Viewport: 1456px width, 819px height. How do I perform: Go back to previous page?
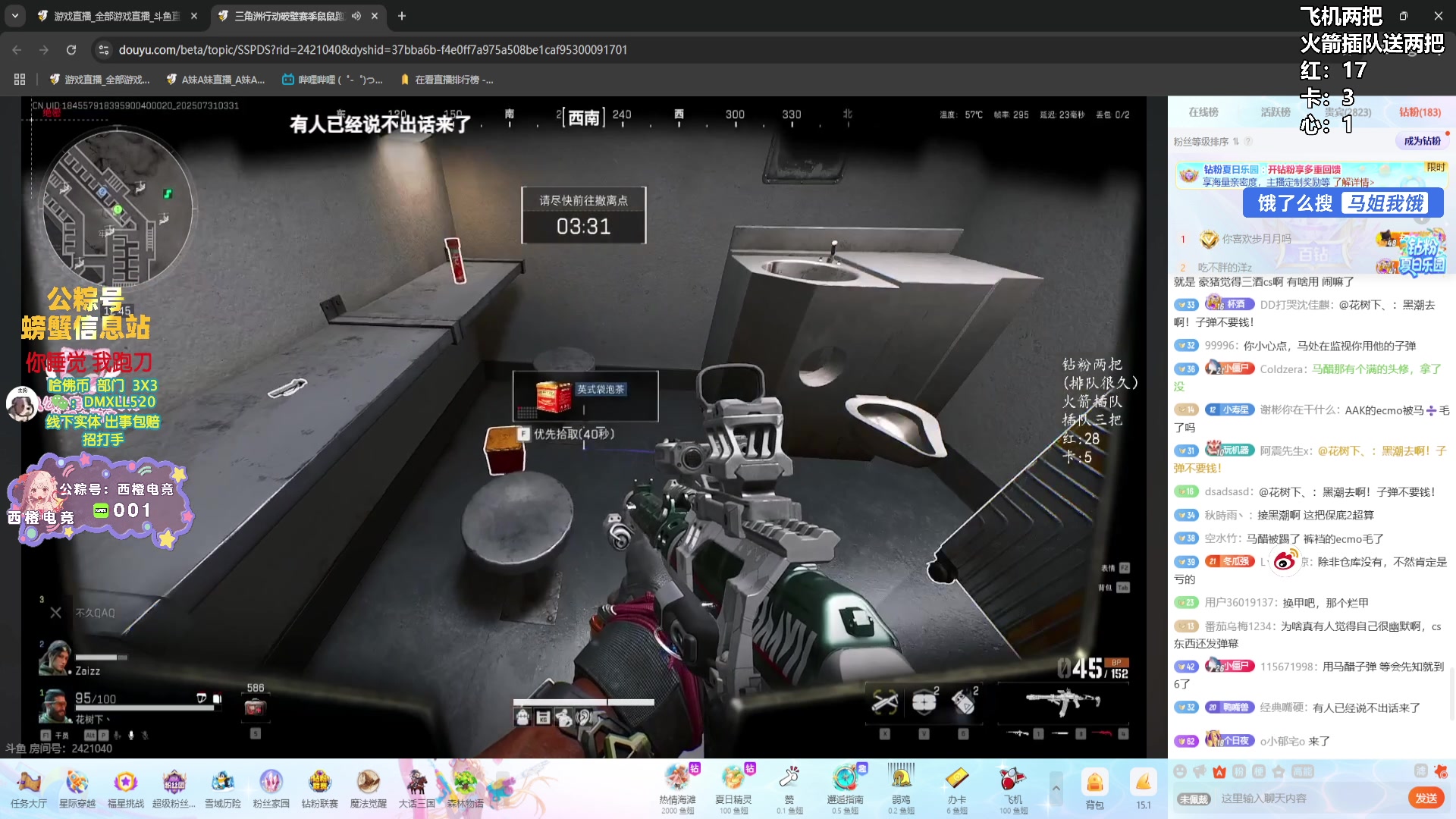[17, 50]
